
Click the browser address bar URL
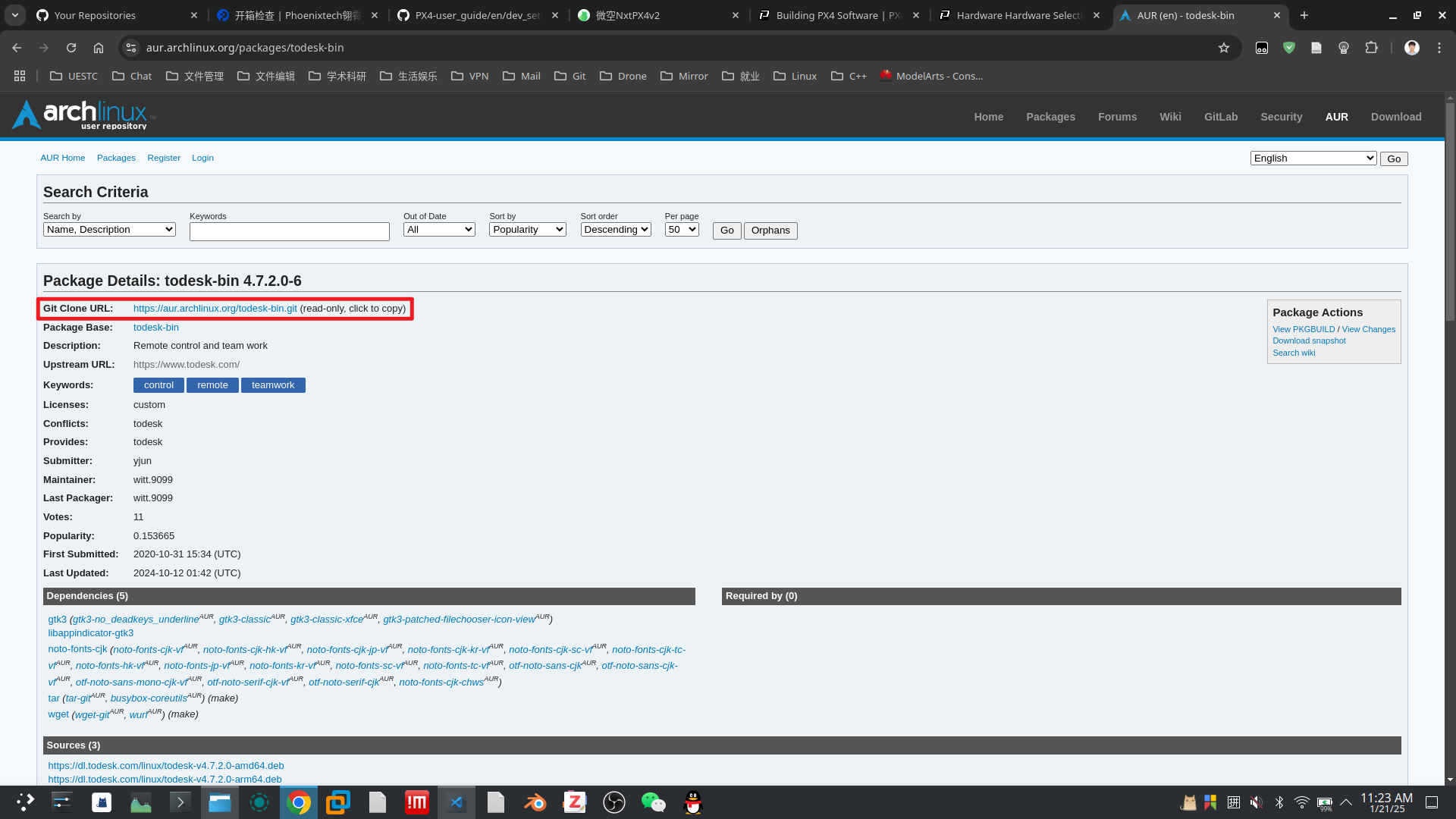(245, 48)
